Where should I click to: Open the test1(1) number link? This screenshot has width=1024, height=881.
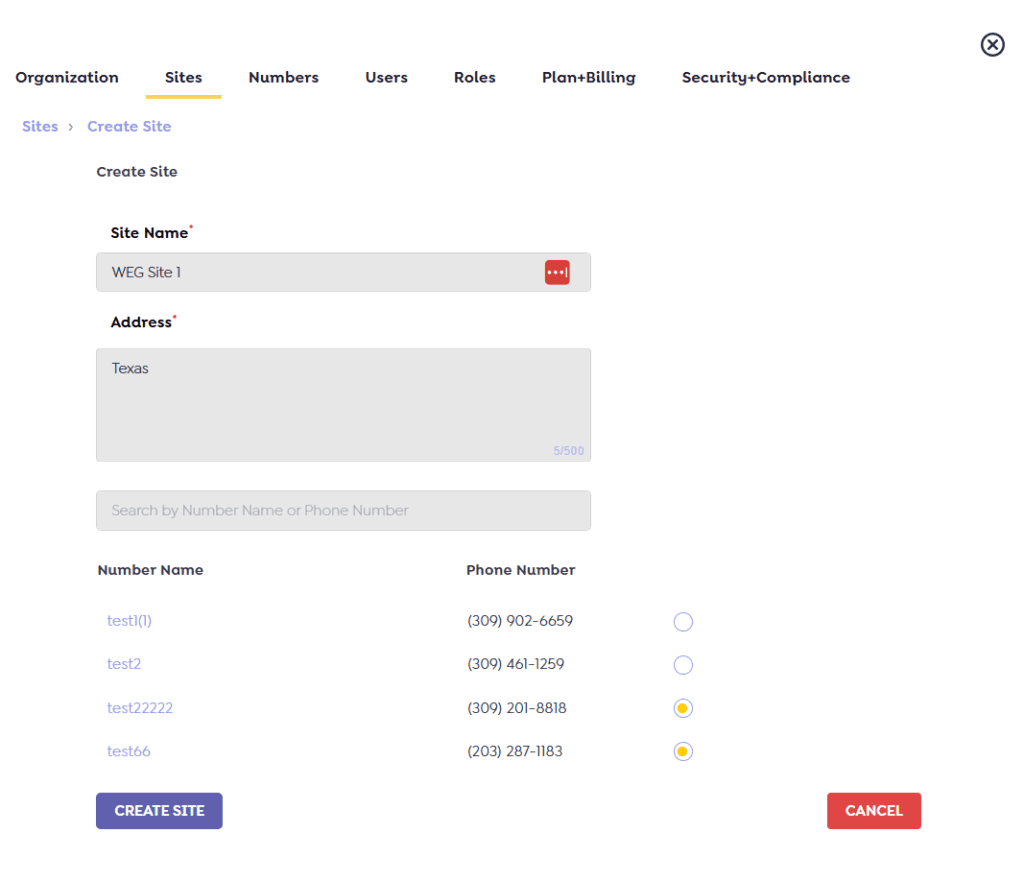tap(129, 620)
